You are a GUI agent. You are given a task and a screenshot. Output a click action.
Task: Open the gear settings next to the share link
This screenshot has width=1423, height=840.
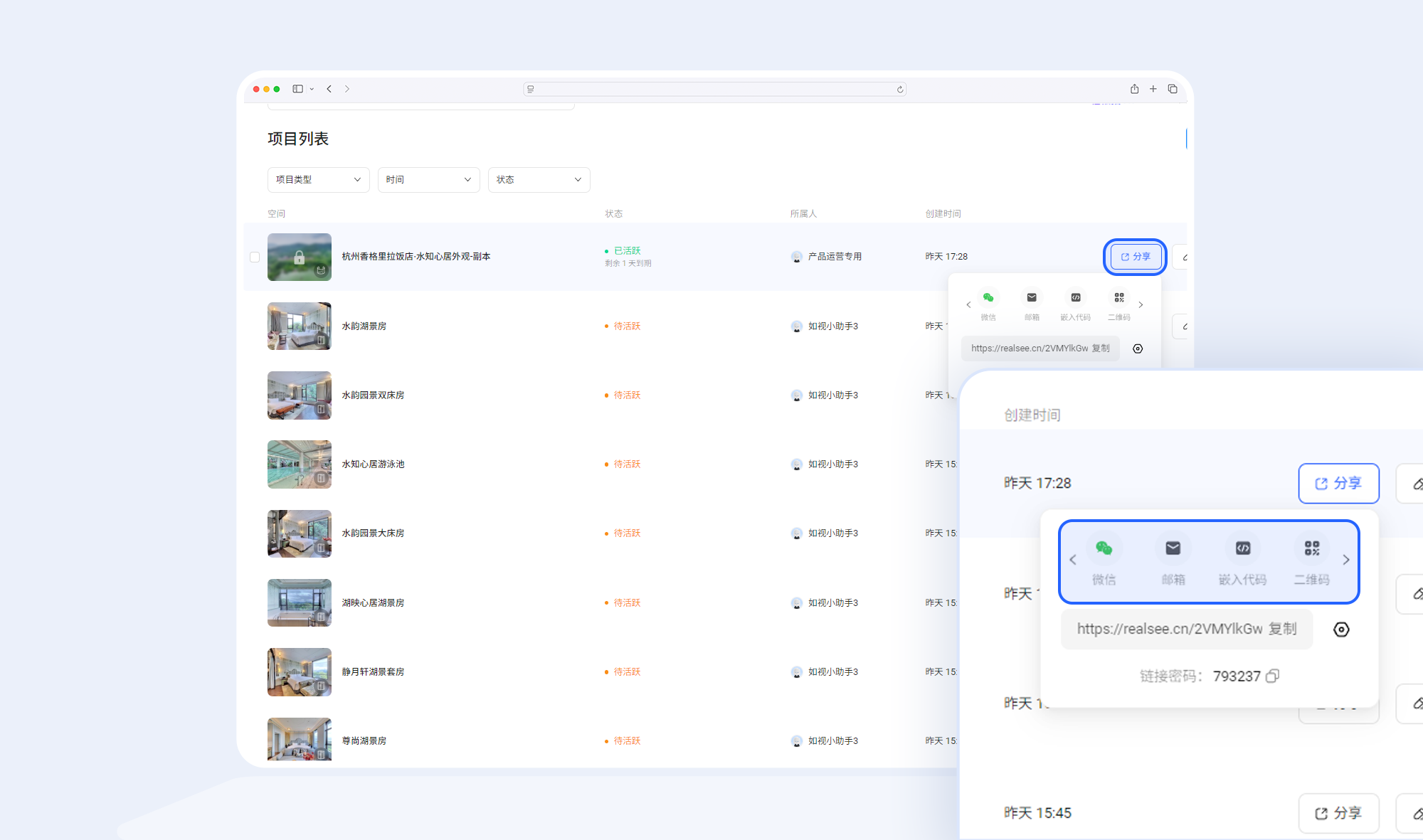pyautogui.click(x=1342, y=629)
